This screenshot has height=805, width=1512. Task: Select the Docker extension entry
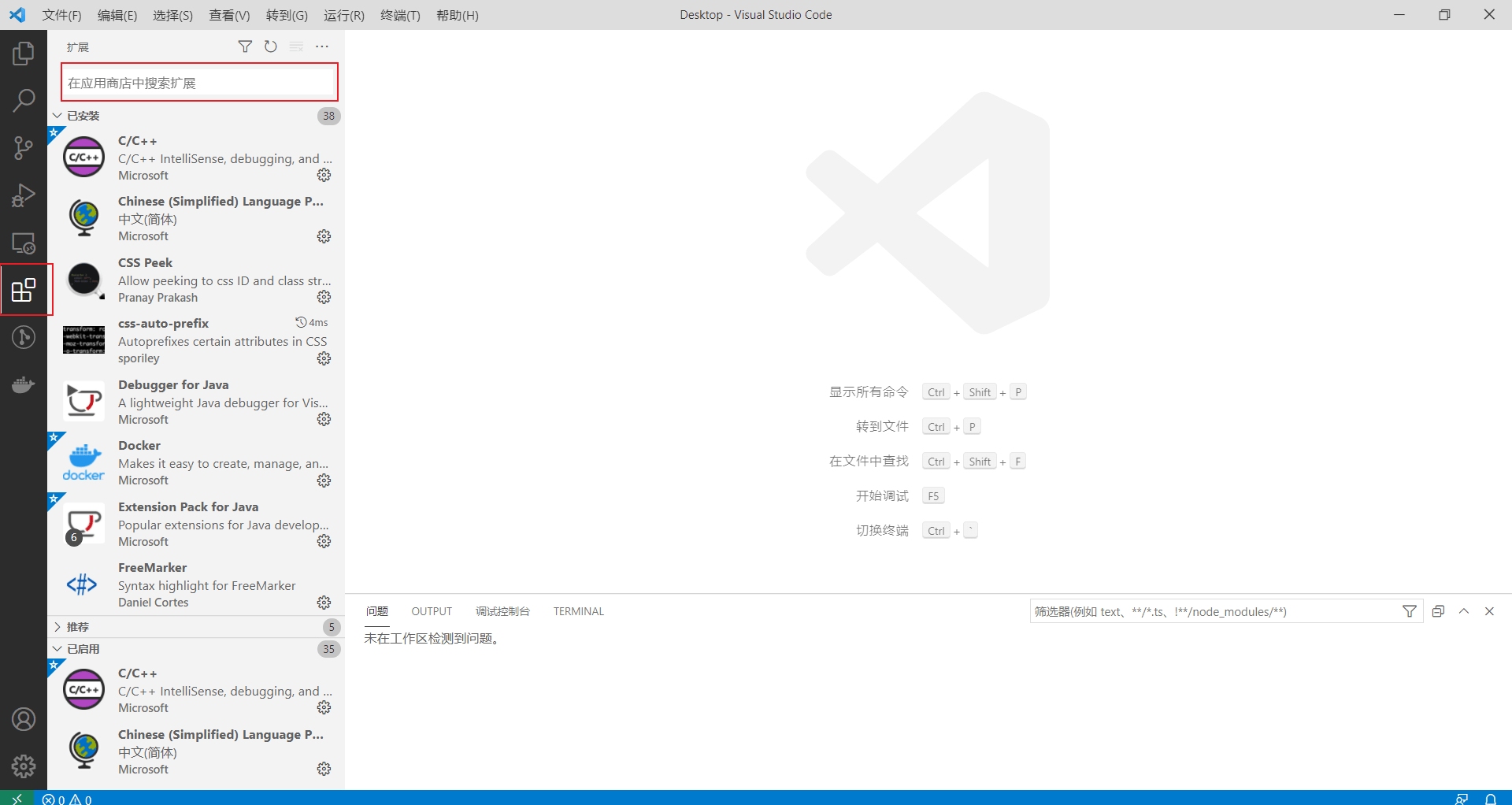coord(196,462)
